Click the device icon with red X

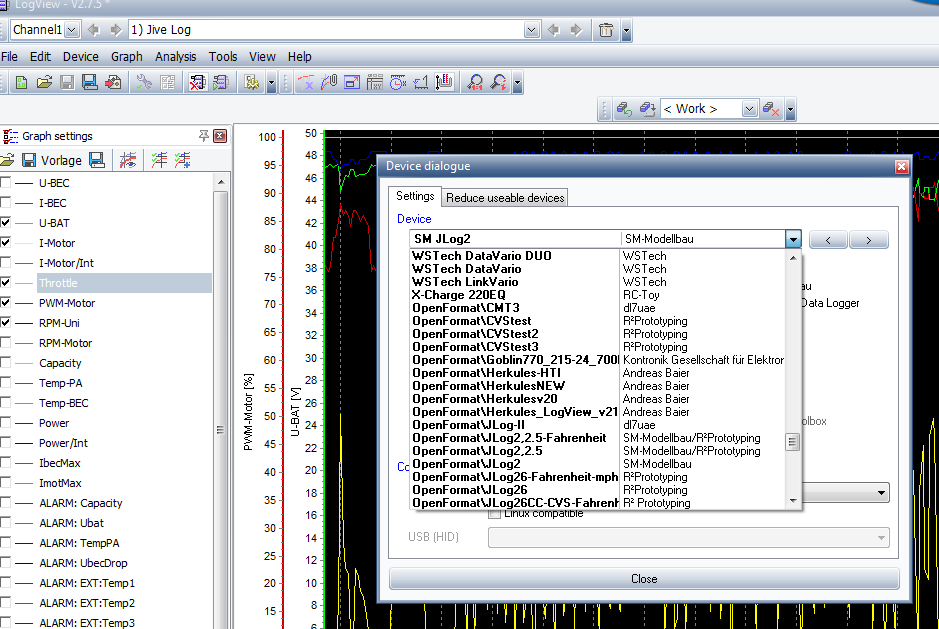pos(197,83)
